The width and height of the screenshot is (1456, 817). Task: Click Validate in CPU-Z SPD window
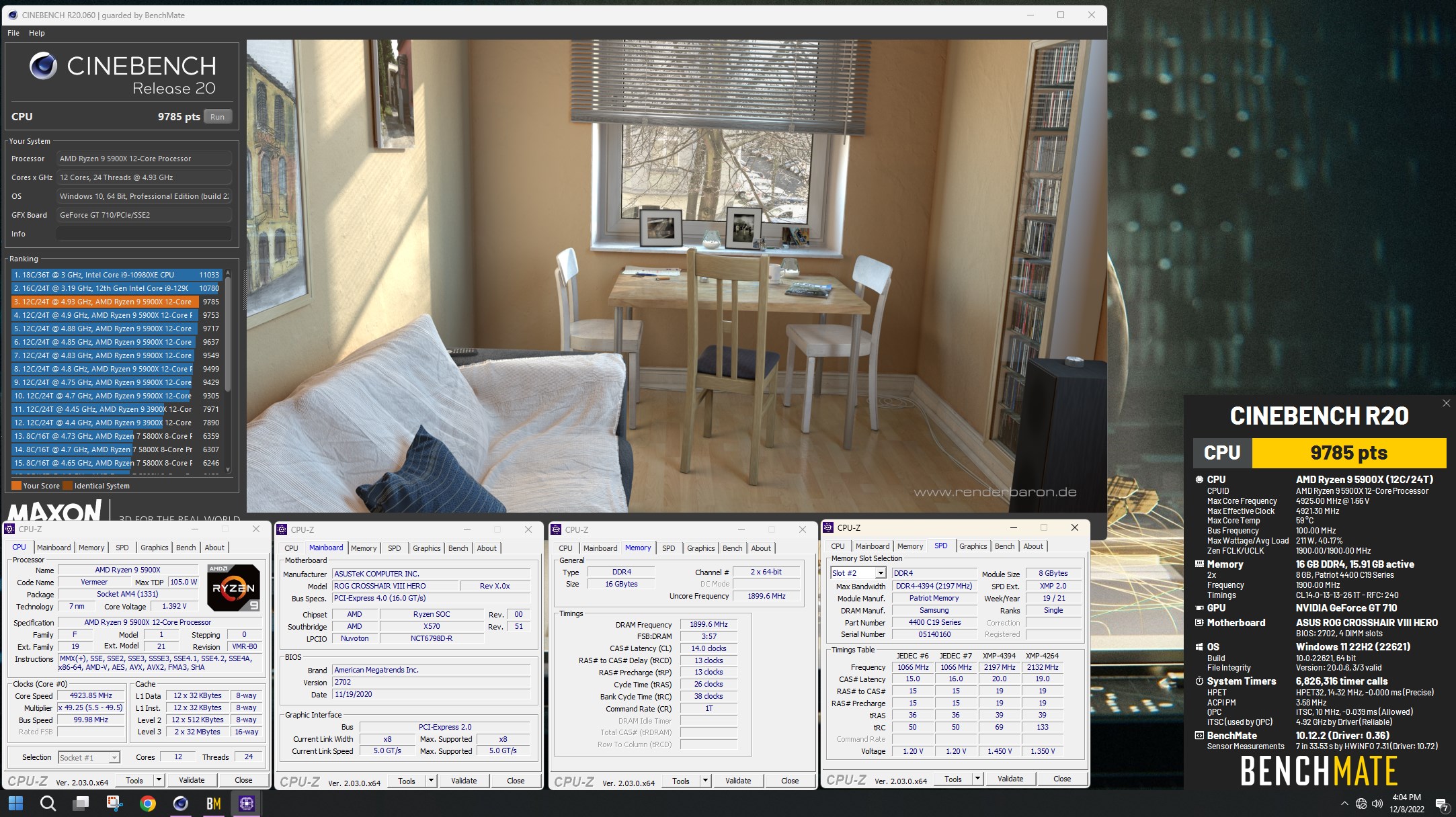(1010, 779)
